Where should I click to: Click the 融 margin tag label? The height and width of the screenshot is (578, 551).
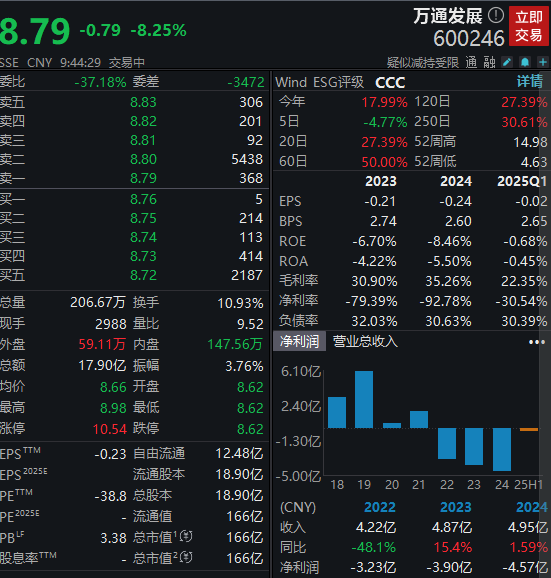(x=489, y=63)
